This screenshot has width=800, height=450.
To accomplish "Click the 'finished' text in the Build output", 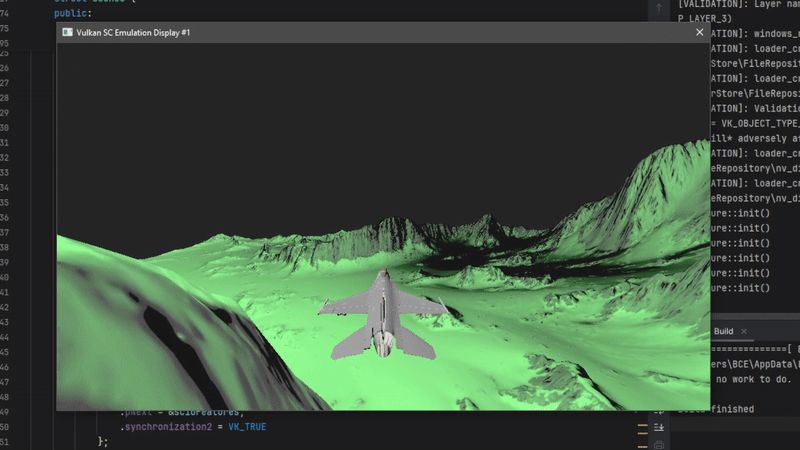I will click(x=734, y=409).
